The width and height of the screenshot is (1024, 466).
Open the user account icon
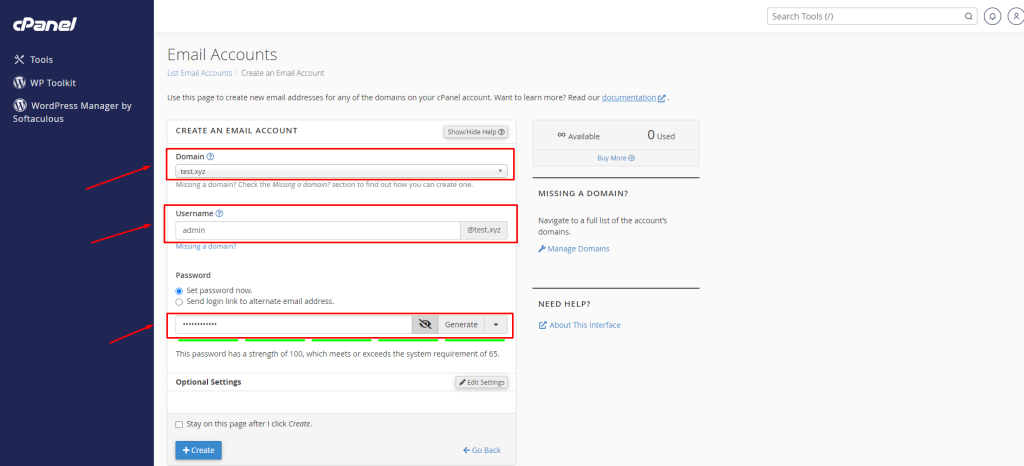pyautogui.click(x=1012, y=16)
